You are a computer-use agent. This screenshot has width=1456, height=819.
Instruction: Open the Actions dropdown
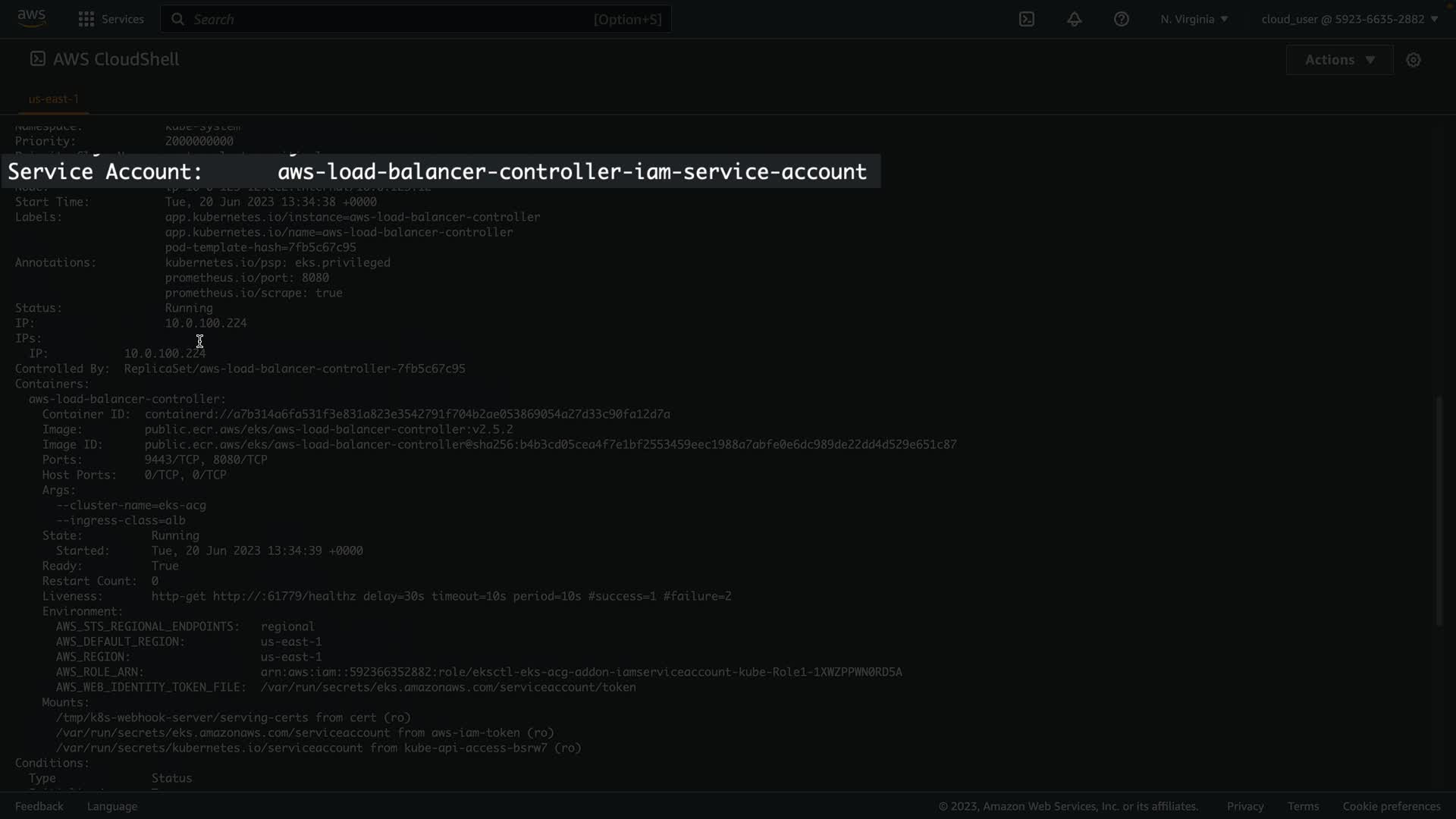[x=1339, y=60]
